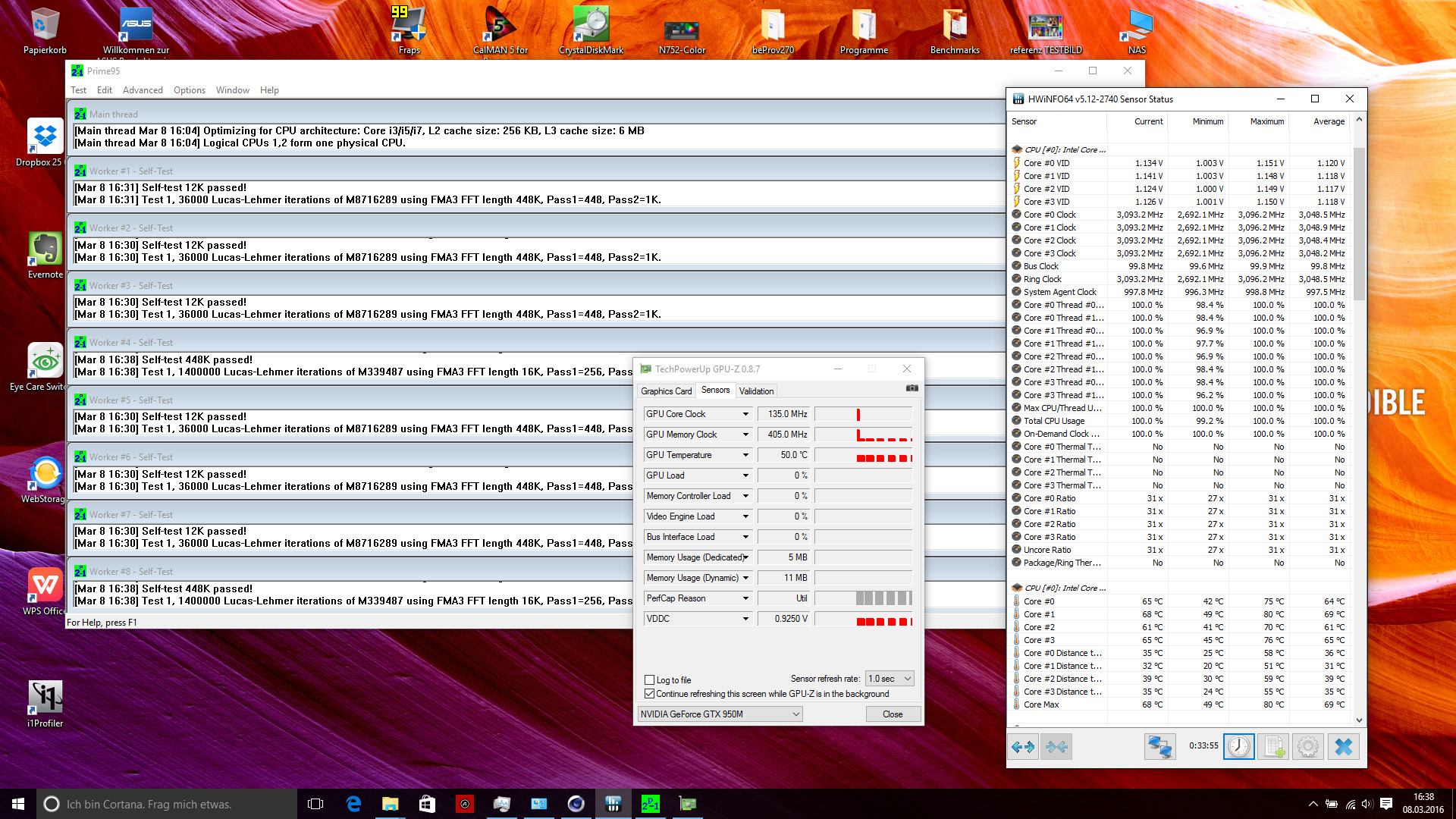The width and height of the screenshot is (1456, 819).
Task: Toggle Continue refreshing in background checkbox
Action: (649, 694)
